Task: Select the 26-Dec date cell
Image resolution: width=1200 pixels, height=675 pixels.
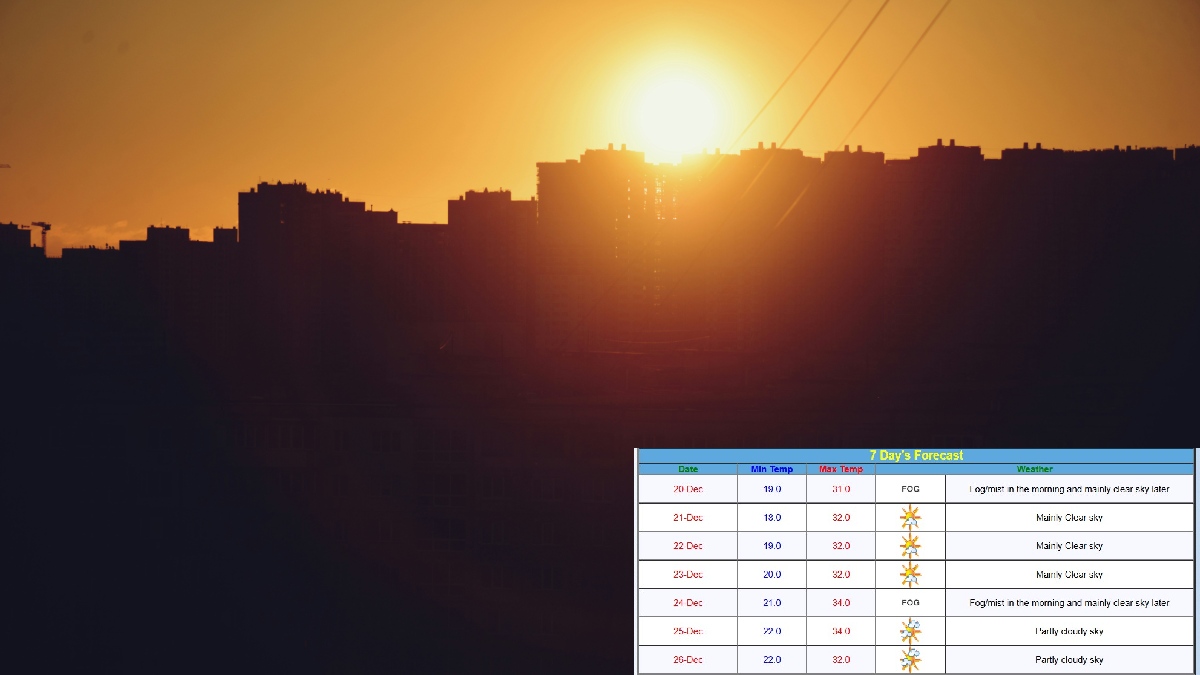Action: [688, 660]
